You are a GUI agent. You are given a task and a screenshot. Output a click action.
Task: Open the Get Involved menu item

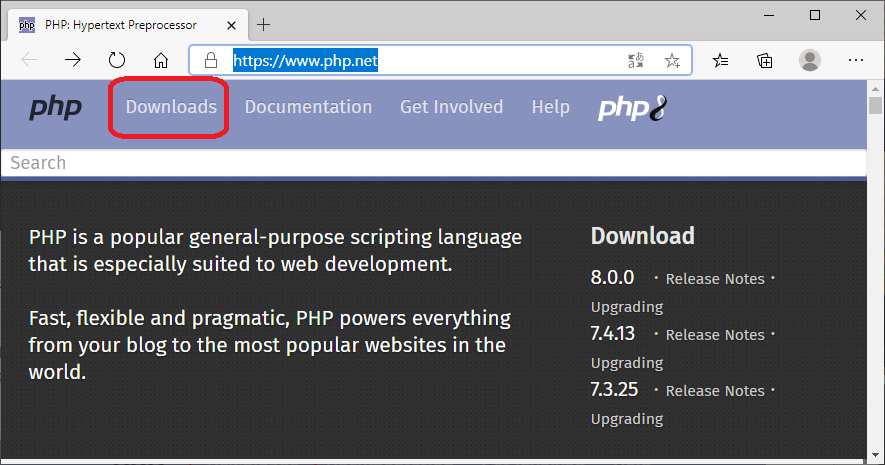point(451,107)
